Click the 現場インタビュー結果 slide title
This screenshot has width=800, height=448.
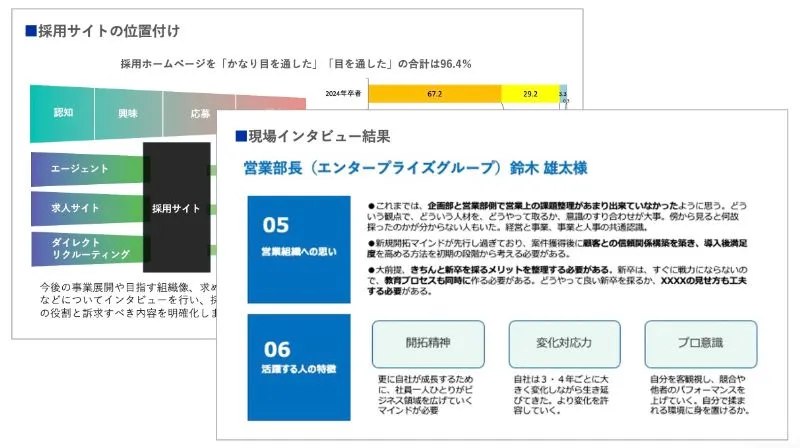coord(319,136)
